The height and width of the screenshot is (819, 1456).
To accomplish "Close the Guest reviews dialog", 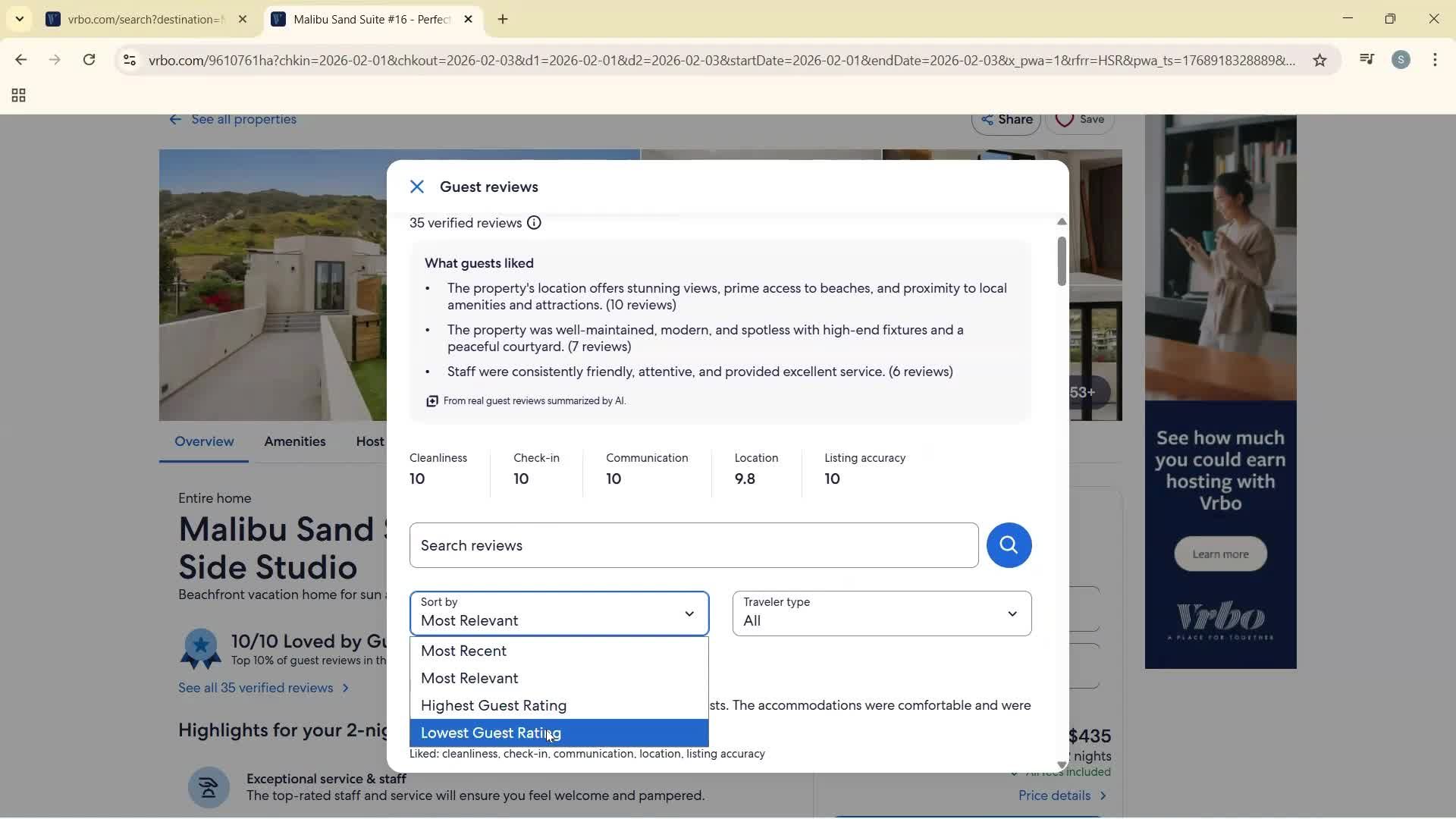I will pyautogui.click(x=417, y=187).
